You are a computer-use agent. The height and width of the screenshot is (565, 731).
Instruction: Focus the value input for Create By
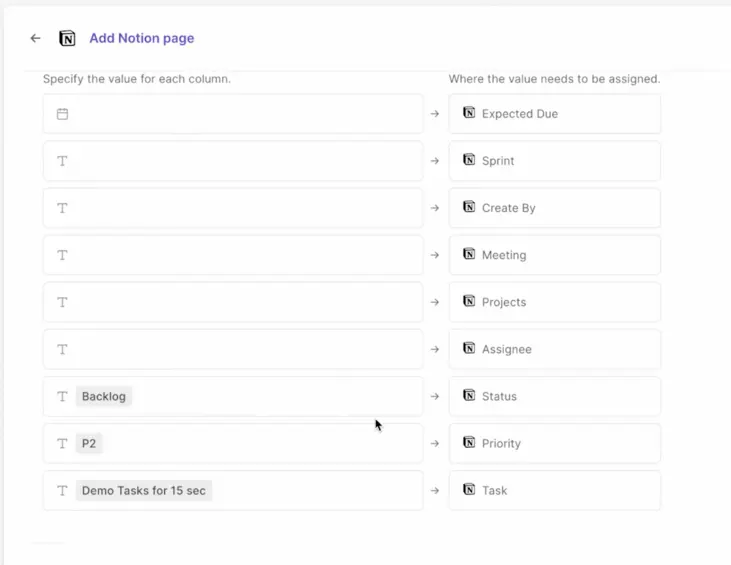pos(233,208)
